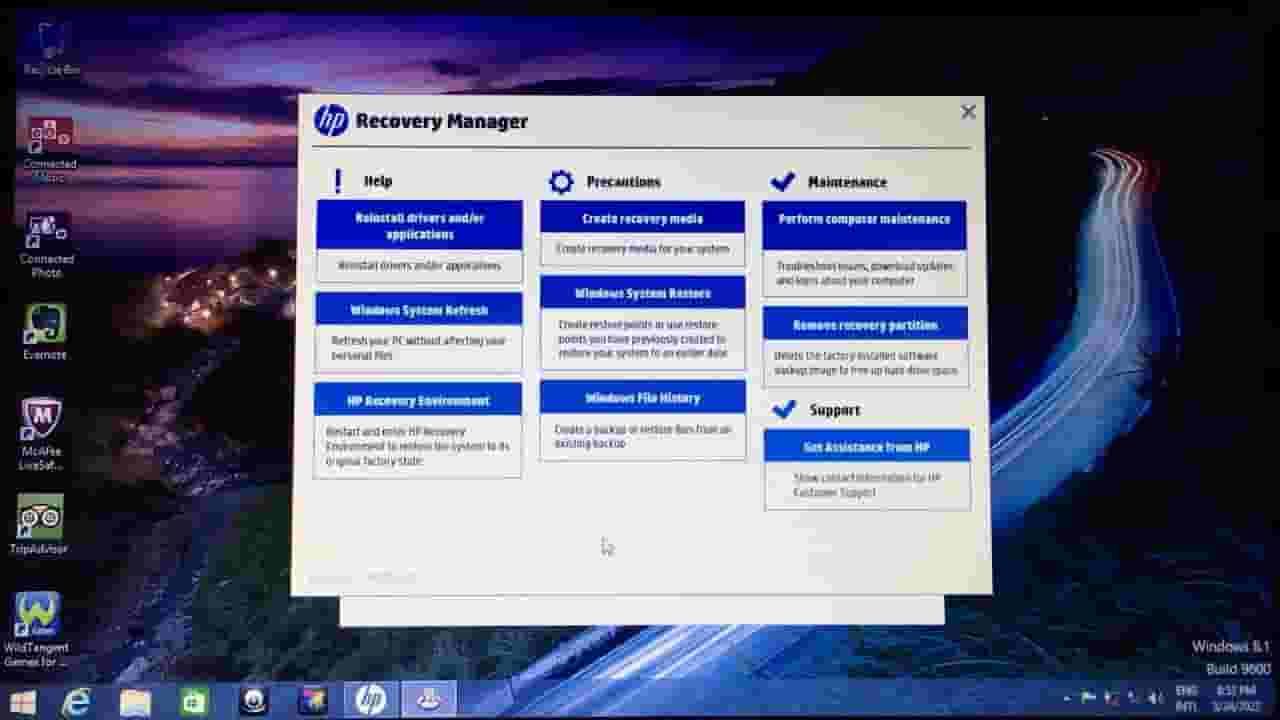Click the Maintenance checkmark icon
This screenshot has width=1280, height=720.
pyautogui.click(x=783, y=182)
